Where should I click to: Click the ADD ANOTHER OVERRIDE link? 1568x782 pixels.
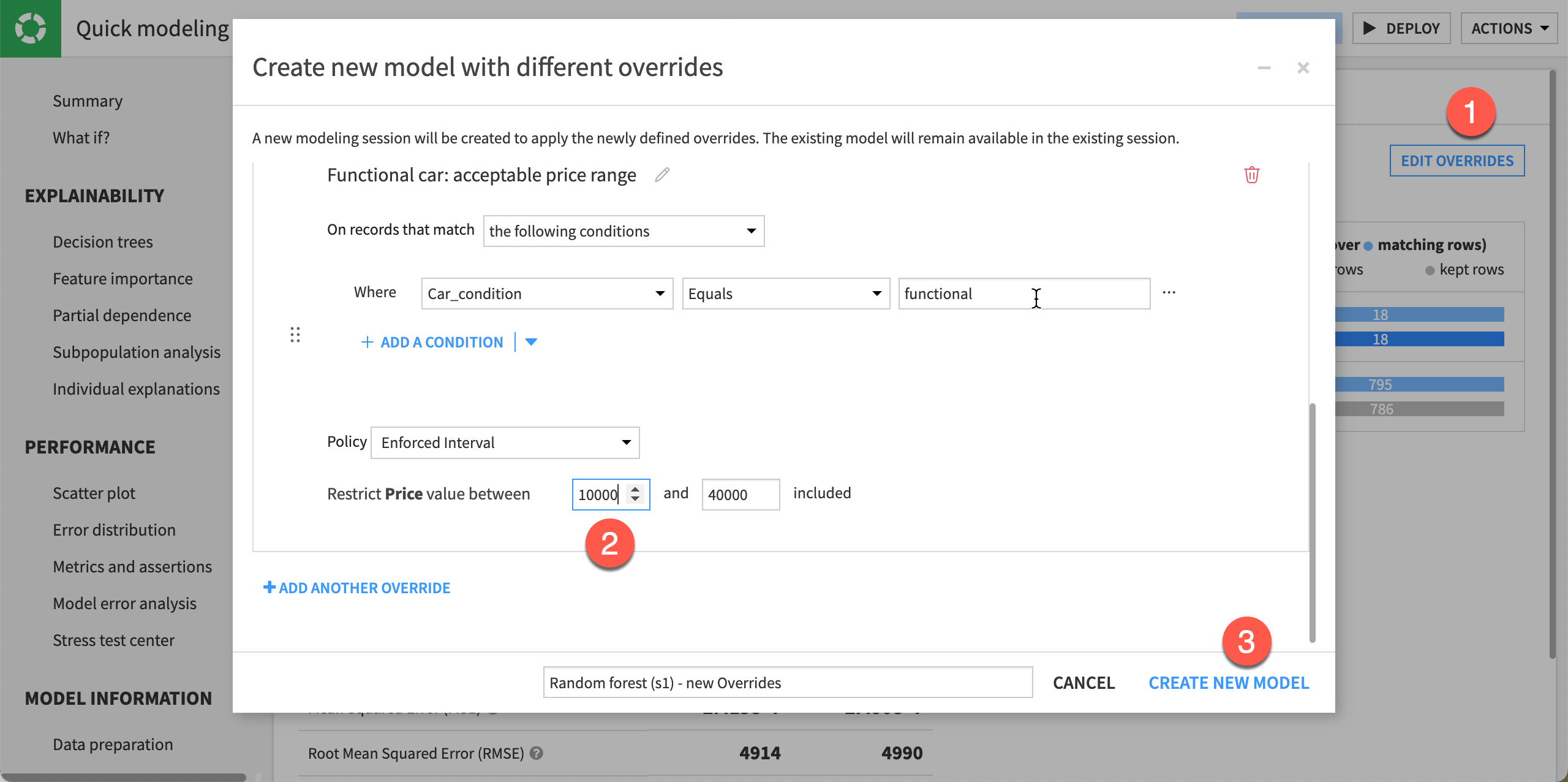click(357, 587)
